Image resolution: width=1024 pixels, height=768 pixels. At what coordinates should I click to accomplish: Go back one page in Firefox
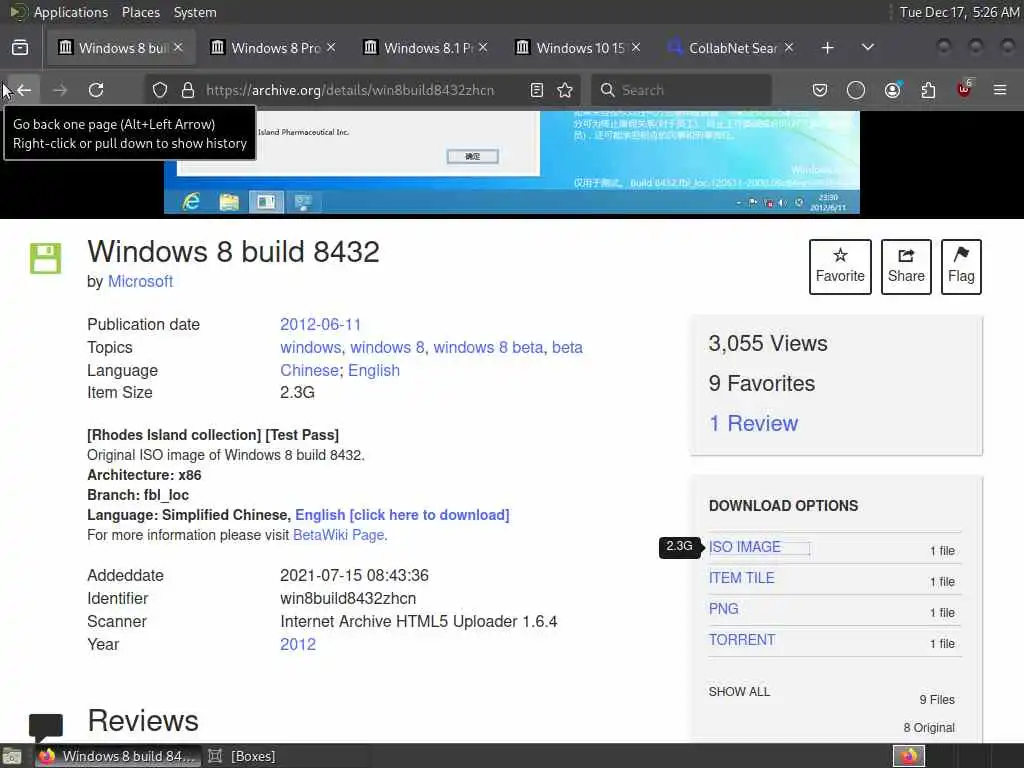[x=24, y=90]
